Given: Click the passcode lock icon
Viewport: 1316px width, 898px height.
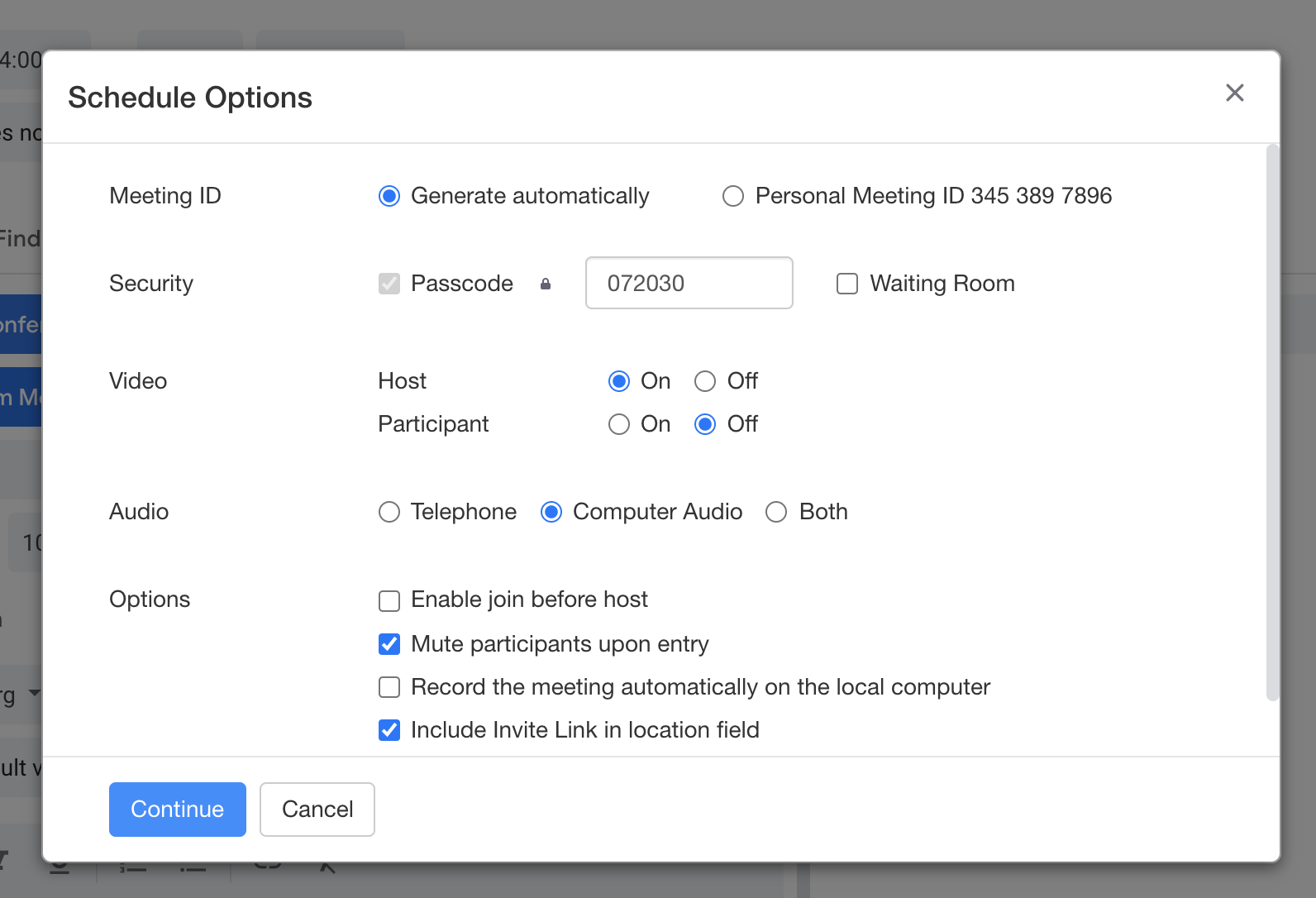Looking at the screenshot, I should [x=546, y=284].
